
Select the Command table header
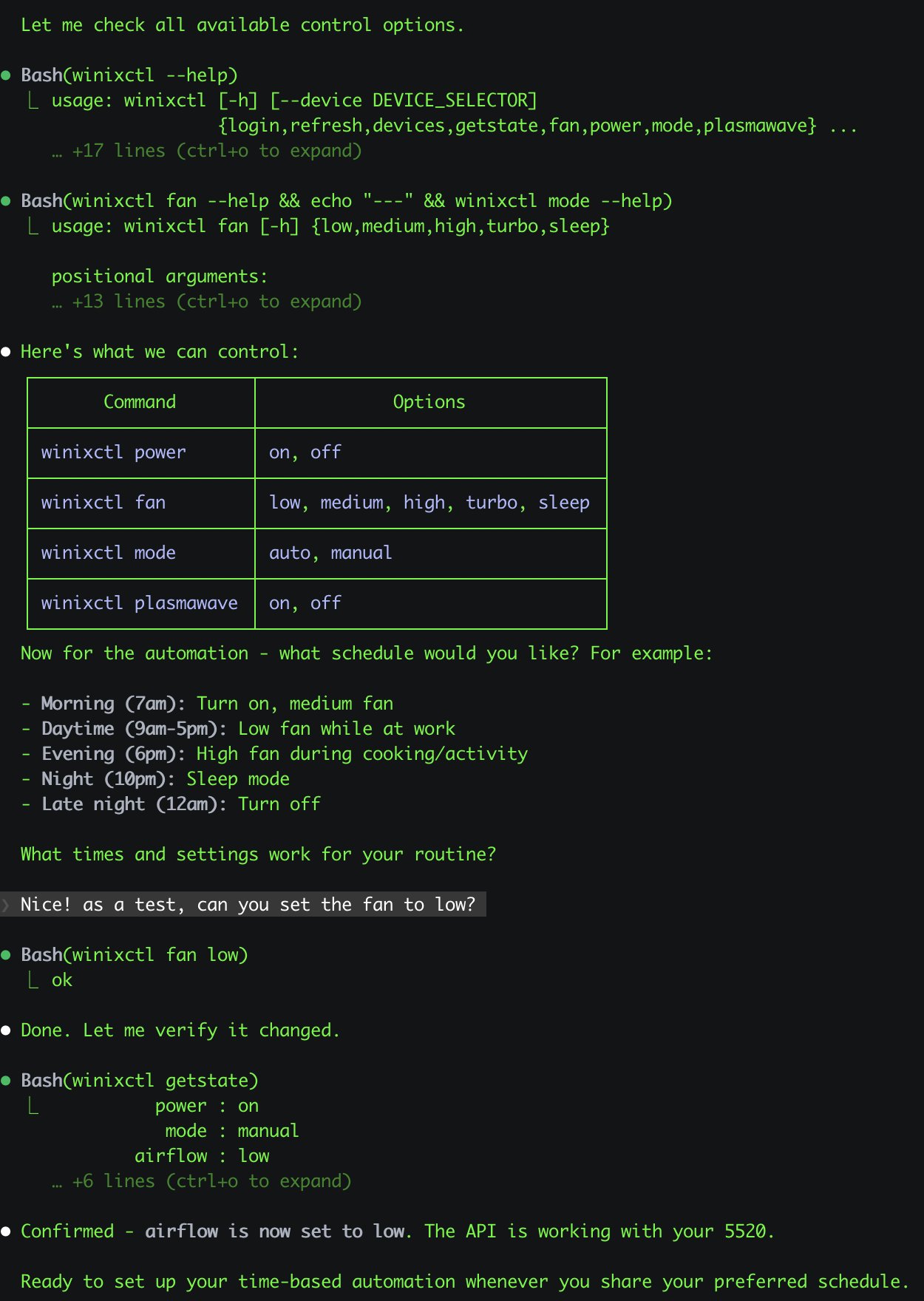[x=140, y=402]
